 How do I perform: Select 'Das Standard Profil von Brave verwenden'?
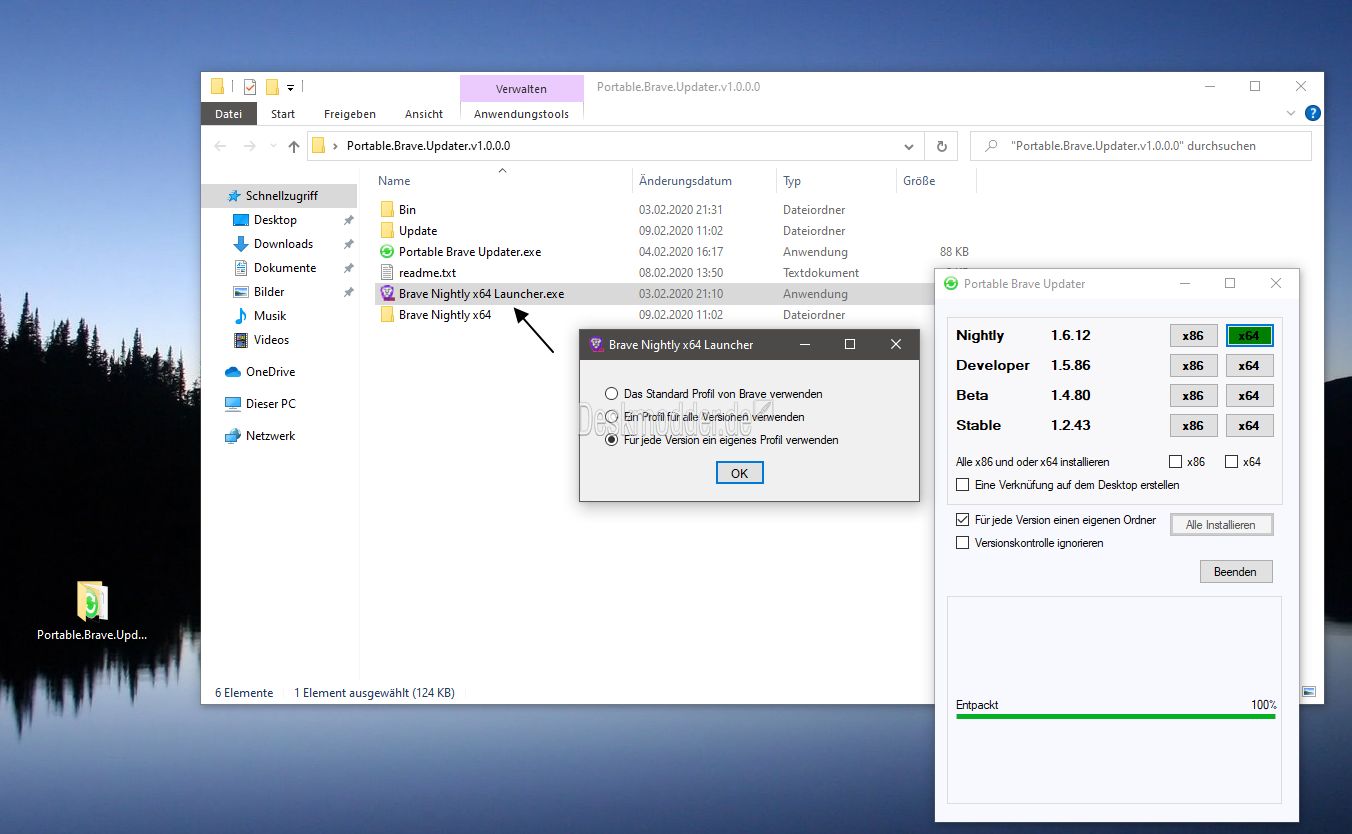tap(611, 394)
